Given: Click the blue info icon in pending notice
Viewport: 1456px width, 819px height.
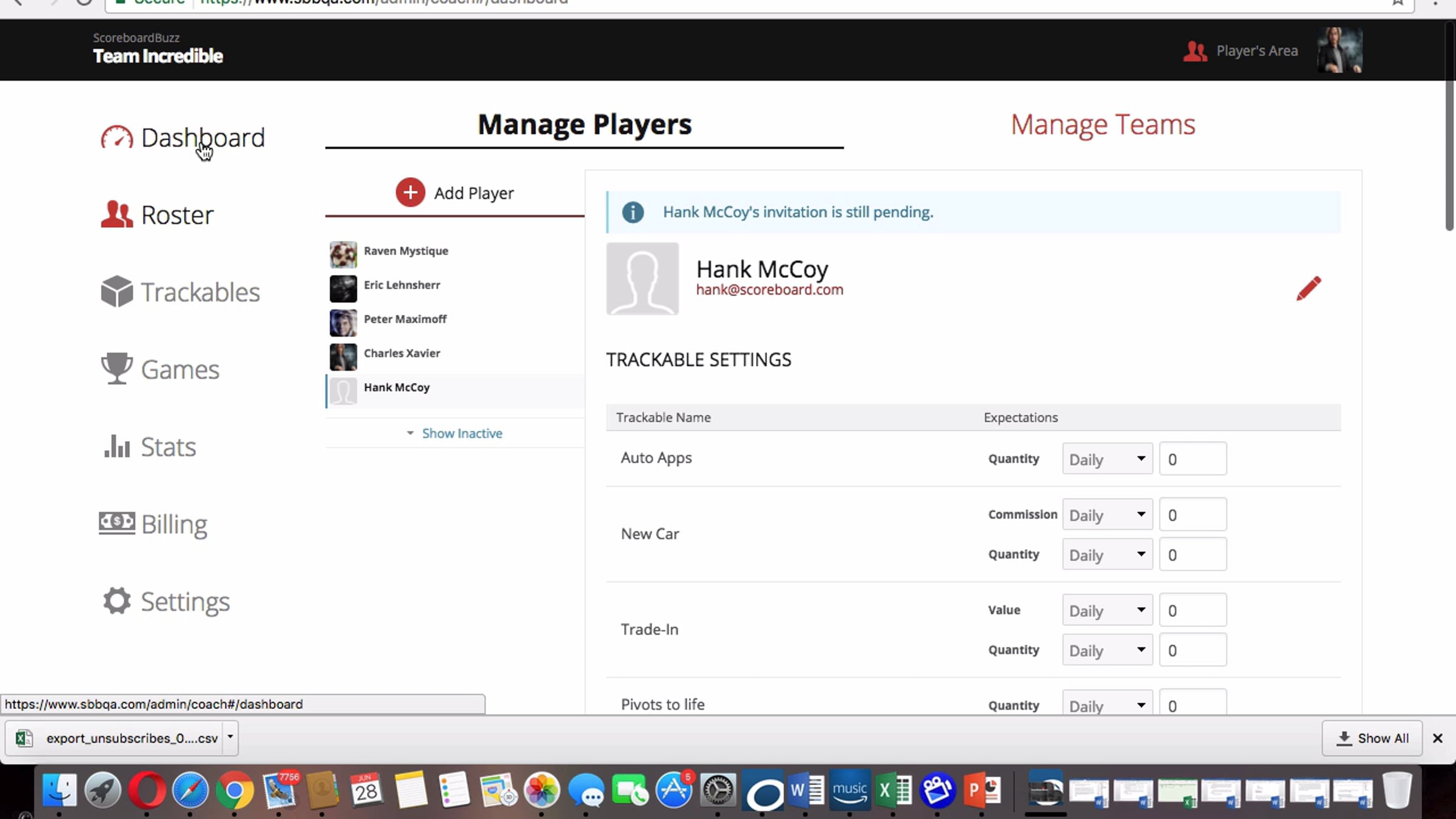Looking at the screenshot, I should click(633, 212).
